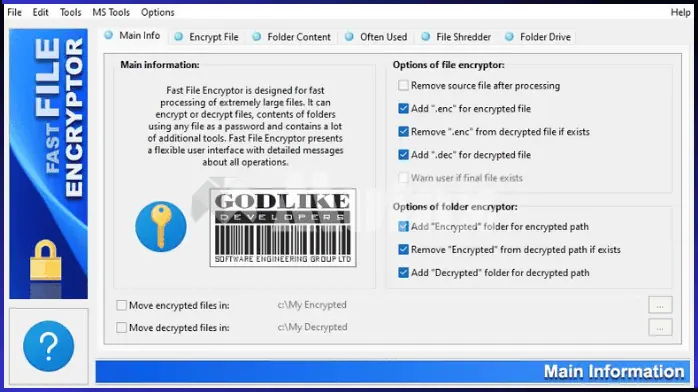
Task: Click the Main Info tab bullet icon
Action: tap(109, 35)
